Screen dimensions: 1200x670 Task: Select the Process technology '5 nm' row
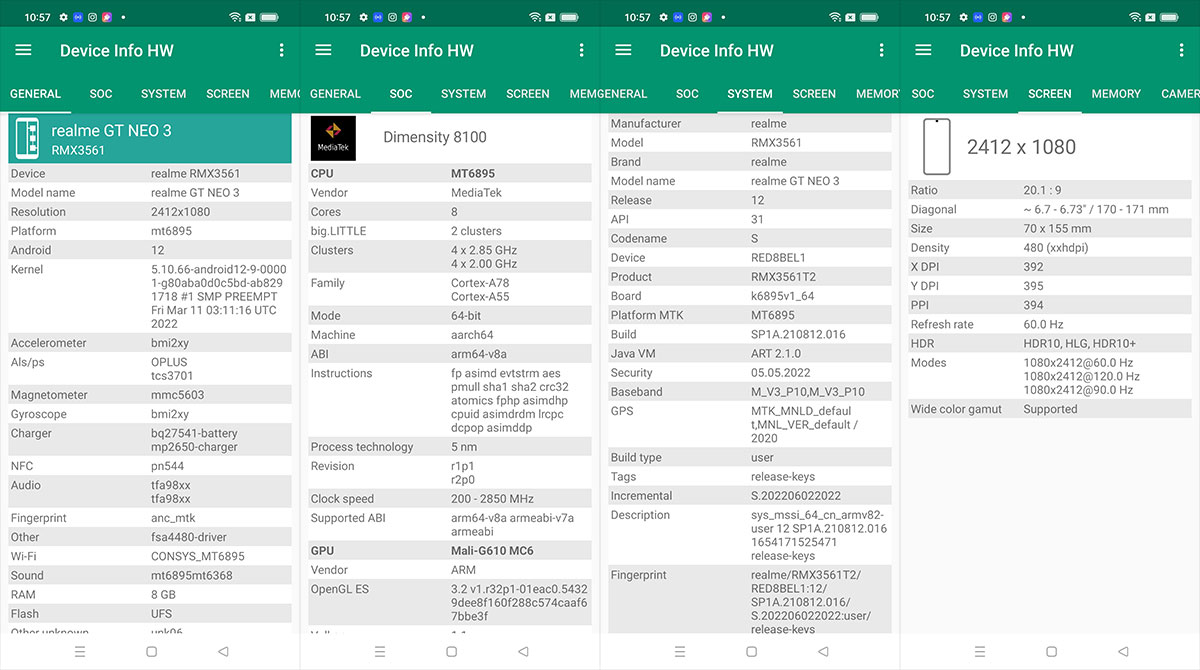[x=450, y=447]
